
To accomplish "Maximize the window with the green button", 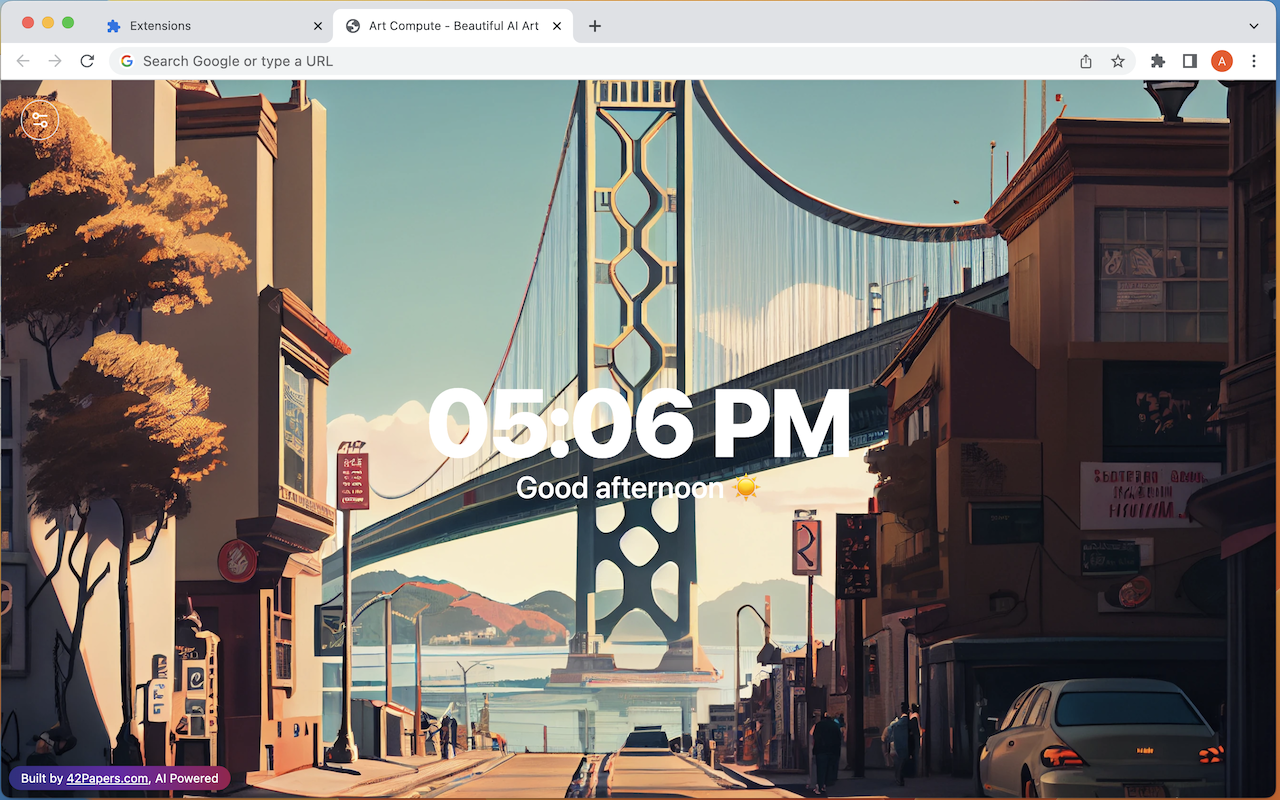I will click(x=68, y=22).
